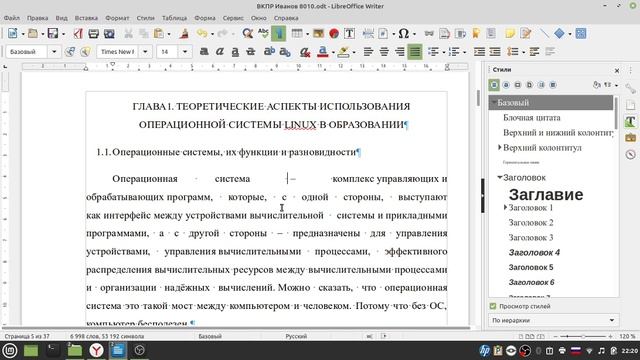Expand the Верхний колонтитул style node

point(500,147)
